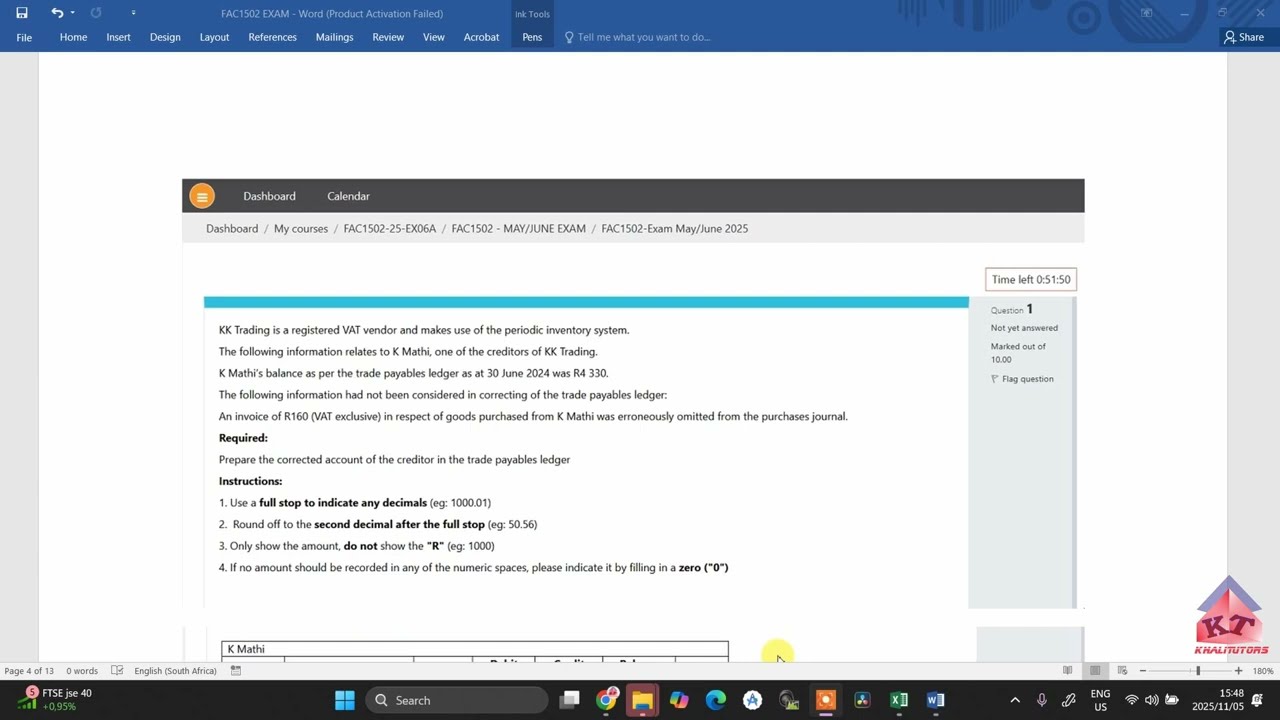Select the View tab
The width and height of the screenshot is (1280, 720).
[433, 37]
